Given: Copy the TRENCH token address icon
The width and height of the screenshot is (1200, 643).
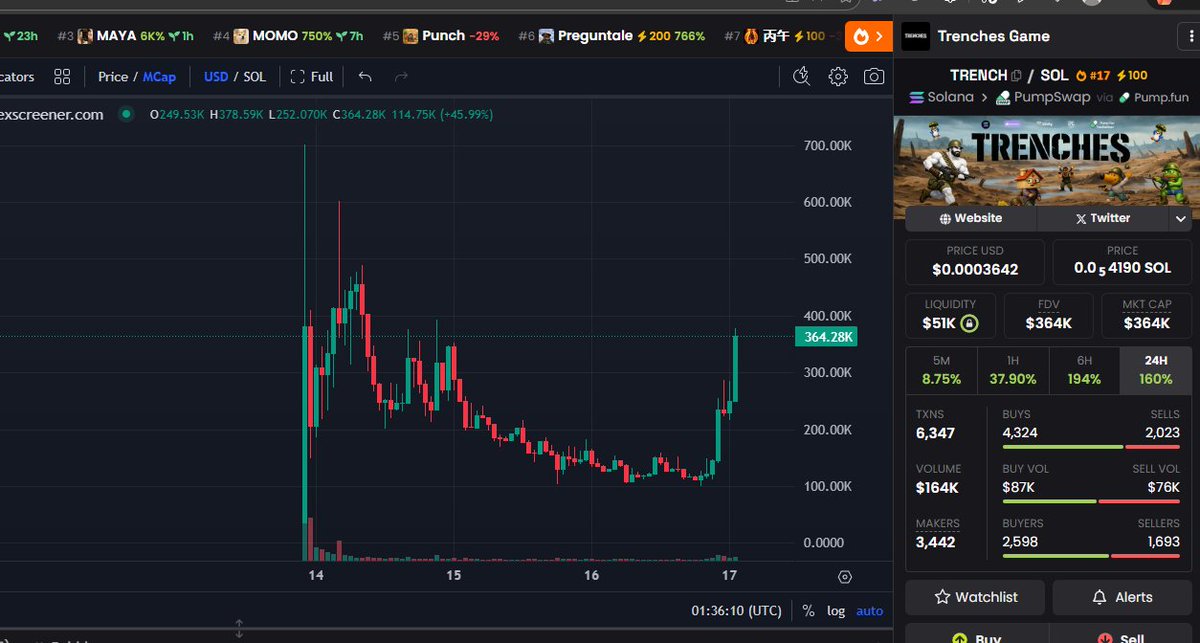Looking at the screenshot, I should [x=1016, y=75].
